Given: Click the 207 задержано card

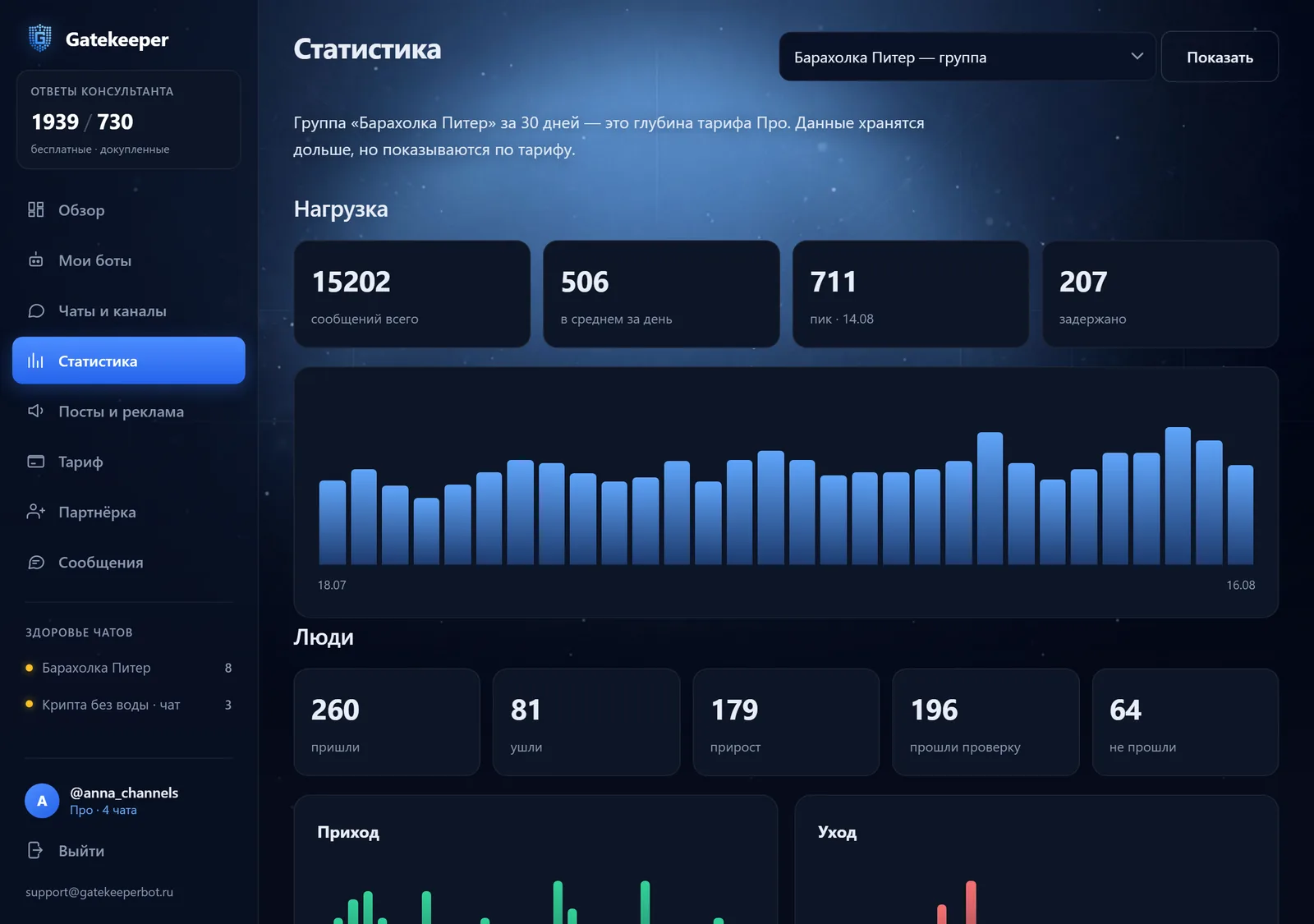Looking at the screenshot, I should [x=1160, y=294].
